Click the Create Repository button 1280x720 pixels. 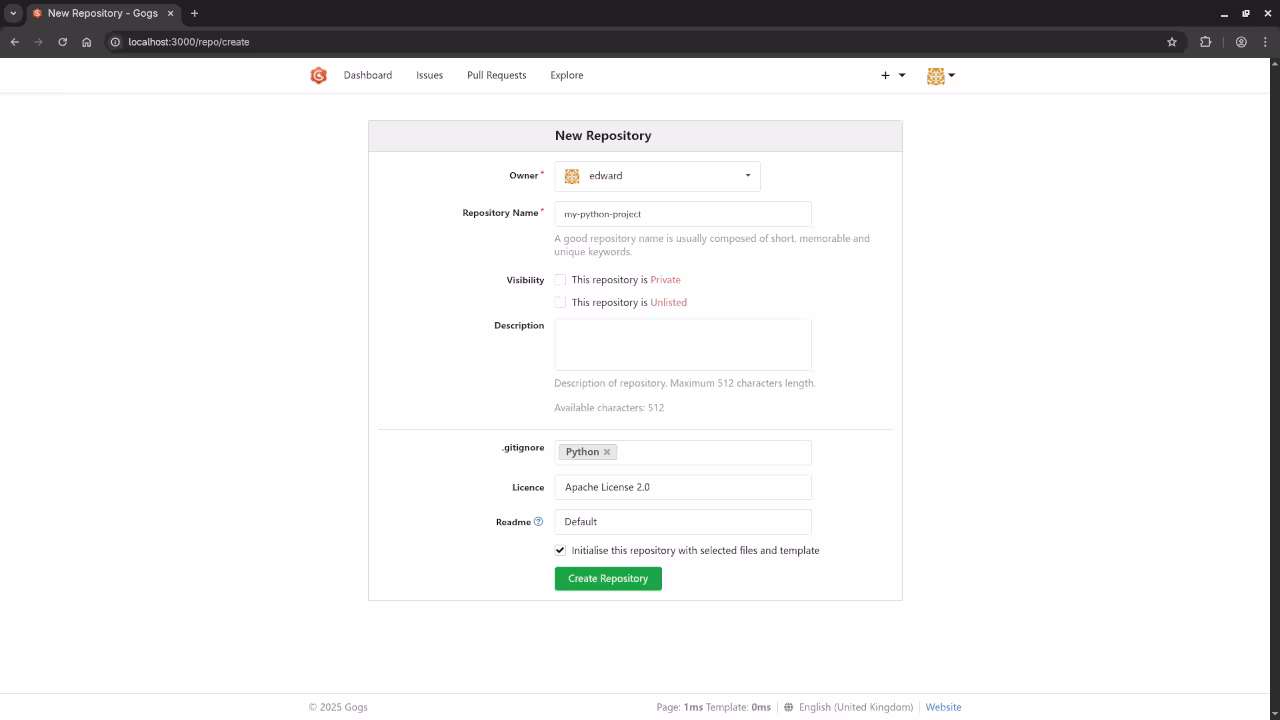608,578
